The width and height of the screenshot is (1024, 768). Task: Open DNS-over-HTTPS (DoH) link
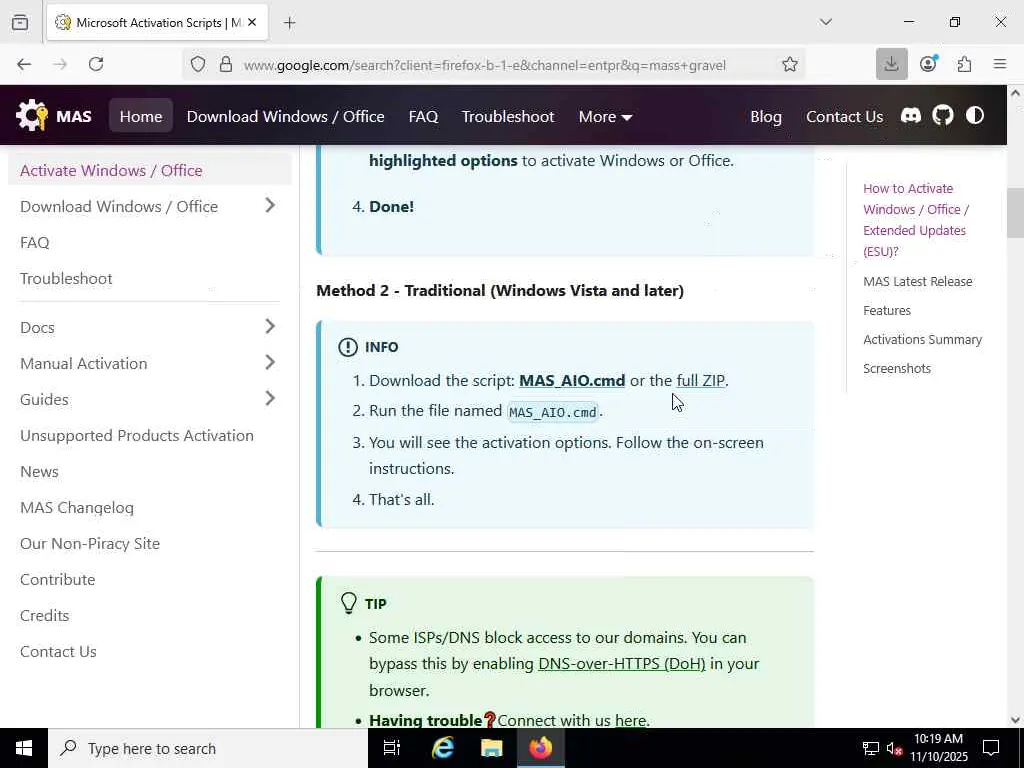(x=622, y=664)
